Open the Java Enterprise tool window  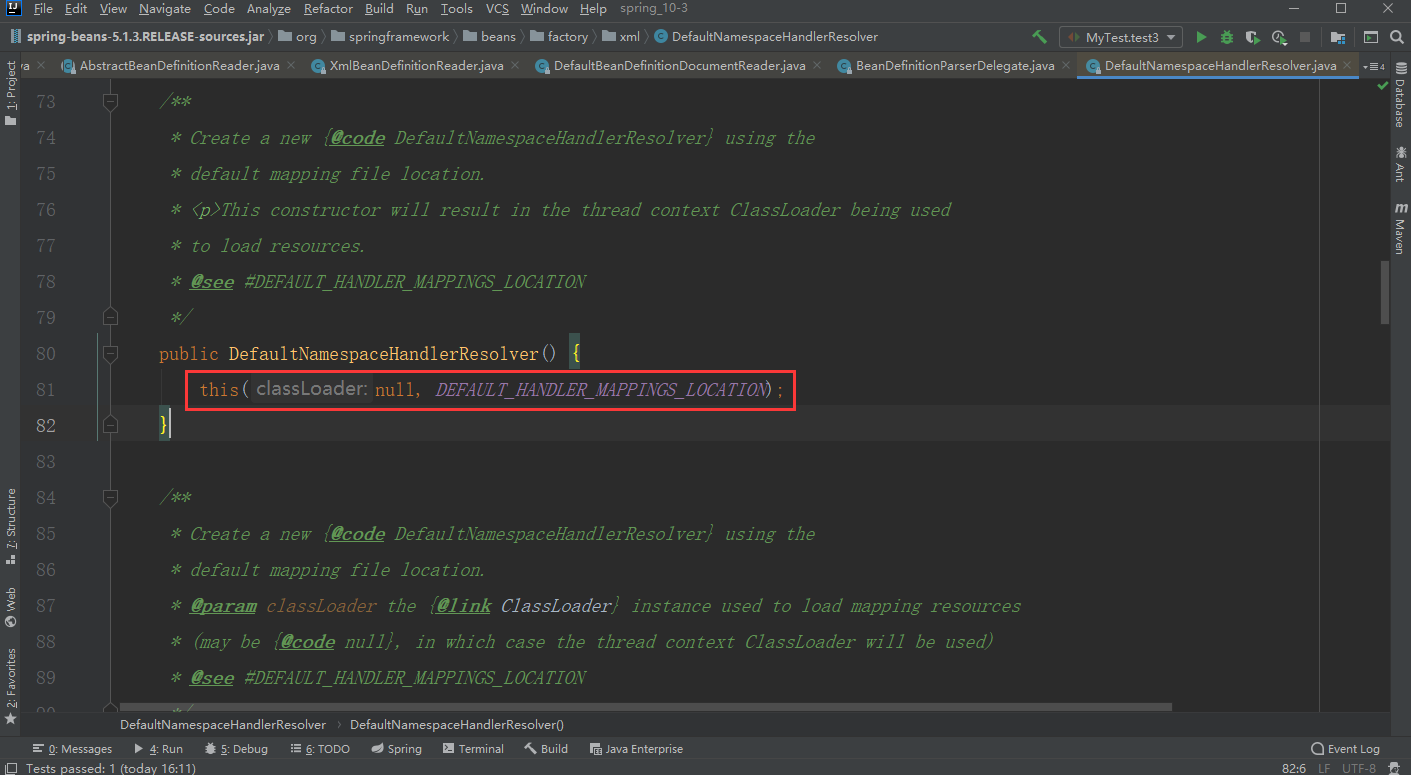click(636, 749)
